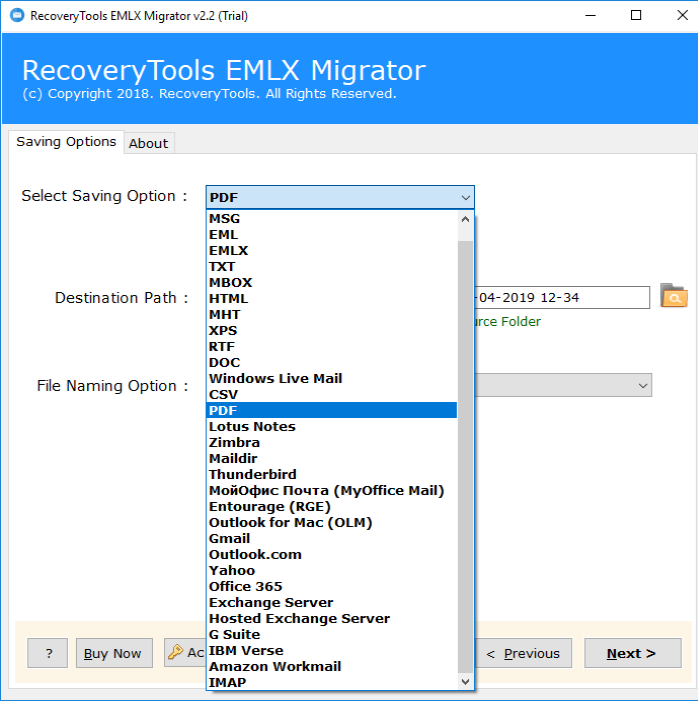This screenshot has height=701, width=698.
Task: Select Windows Live Mail option
Action: click(x=331, y=379)
